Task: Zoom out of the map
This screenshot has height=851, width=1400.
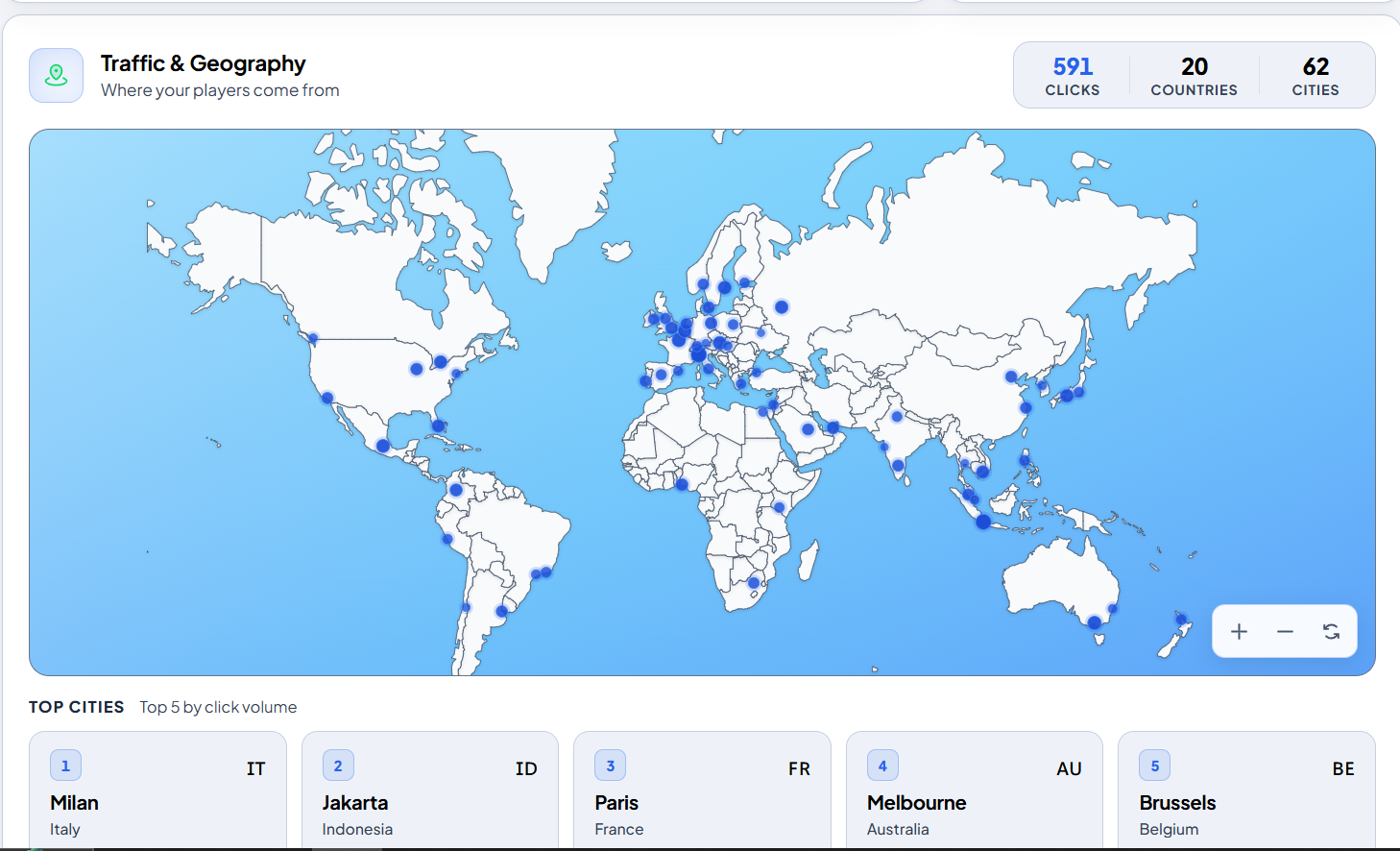Action: (1285, 631)
